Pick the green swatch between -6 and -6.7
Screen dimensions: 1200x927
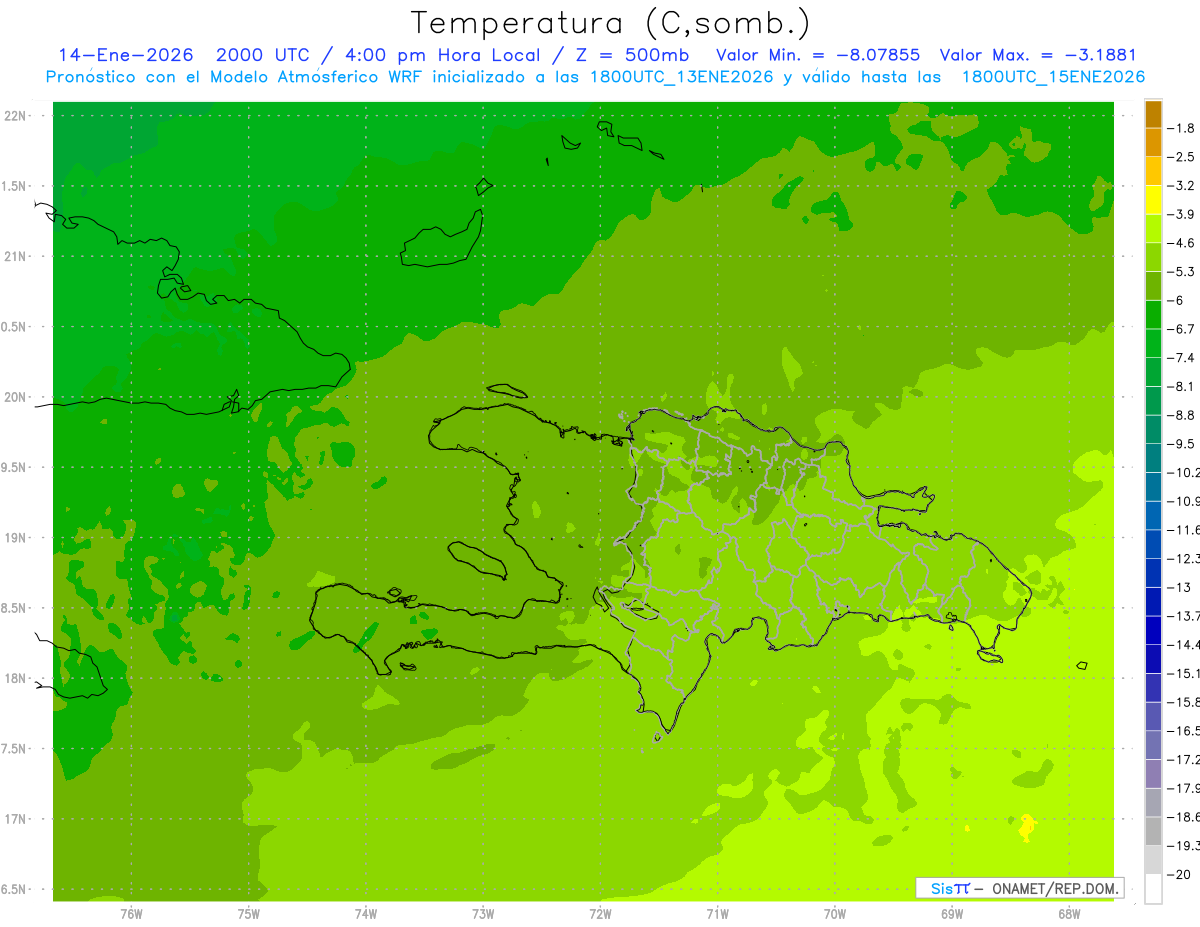click(1153, 315)
